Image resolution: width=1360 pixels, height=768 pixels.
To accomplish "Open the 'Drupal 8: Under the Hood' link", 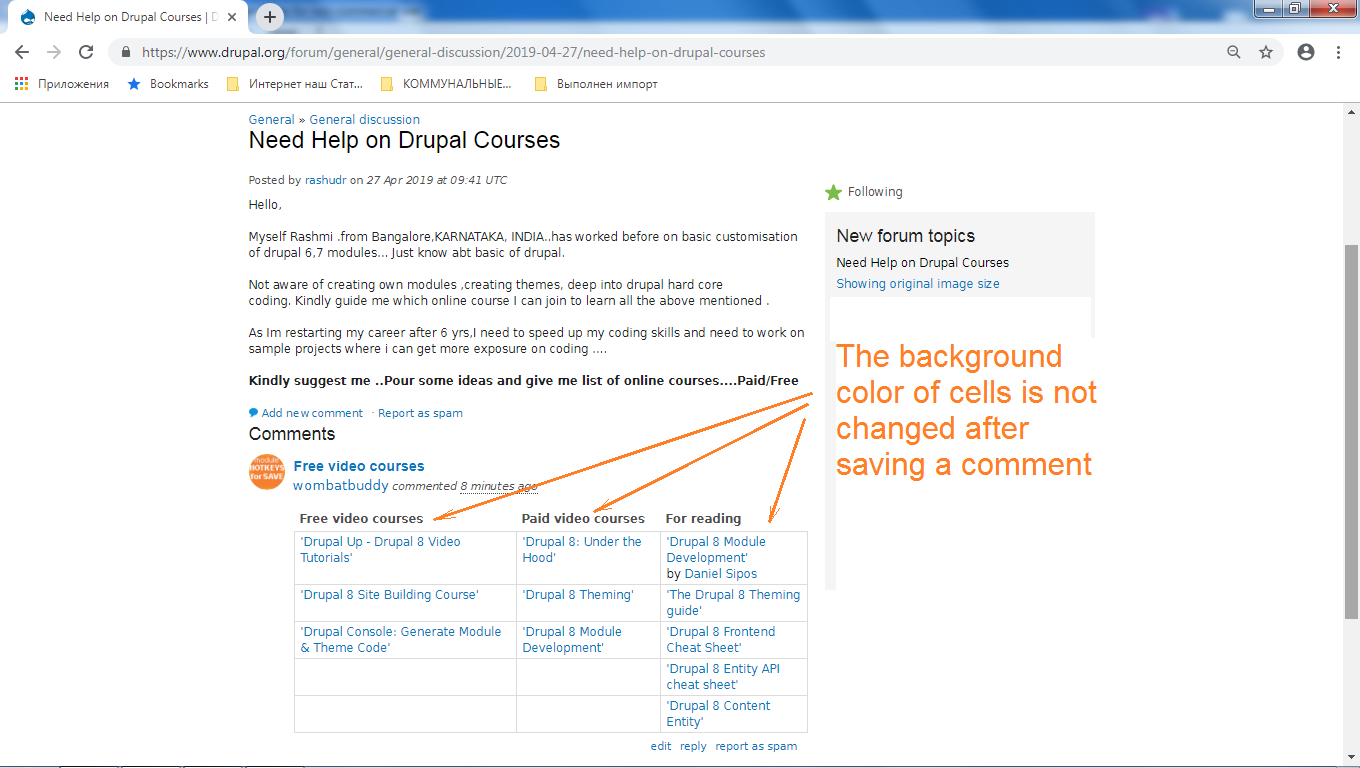I will (x=582, y=549).
